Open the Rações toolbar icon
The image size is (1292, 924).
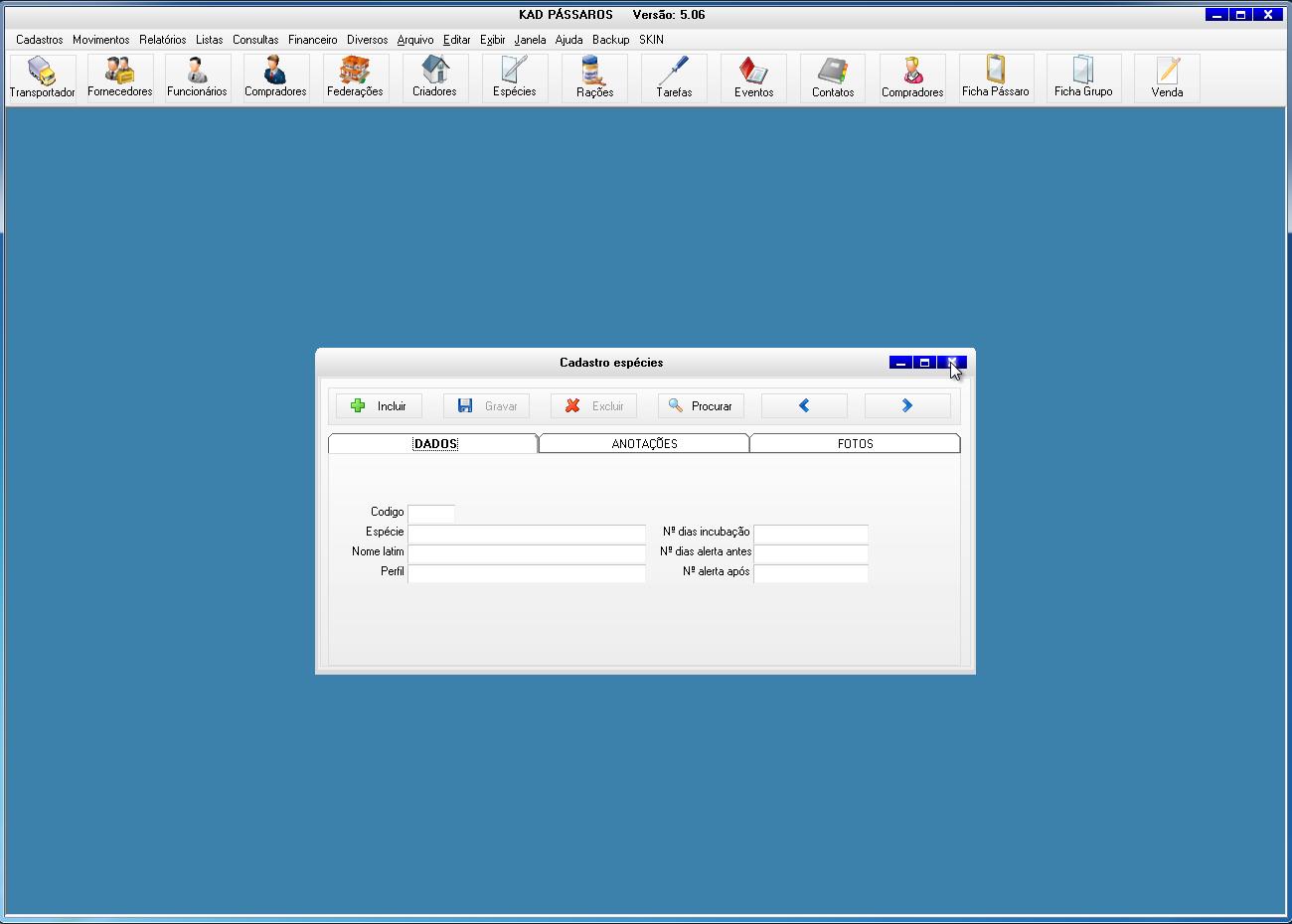point(594,77)
